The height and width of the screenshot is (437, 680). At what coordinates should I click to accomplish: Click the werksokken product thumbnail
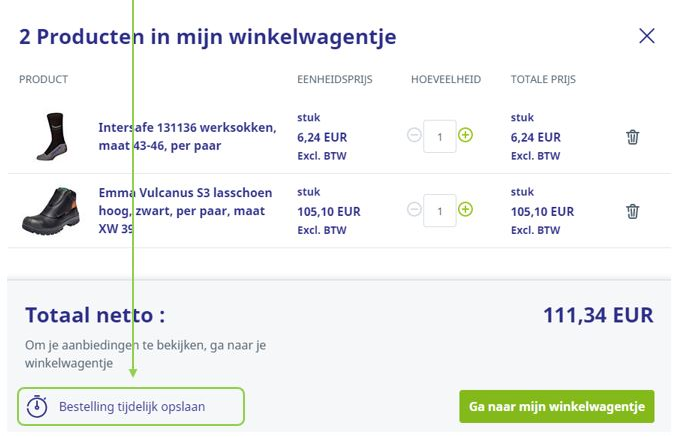51,136
